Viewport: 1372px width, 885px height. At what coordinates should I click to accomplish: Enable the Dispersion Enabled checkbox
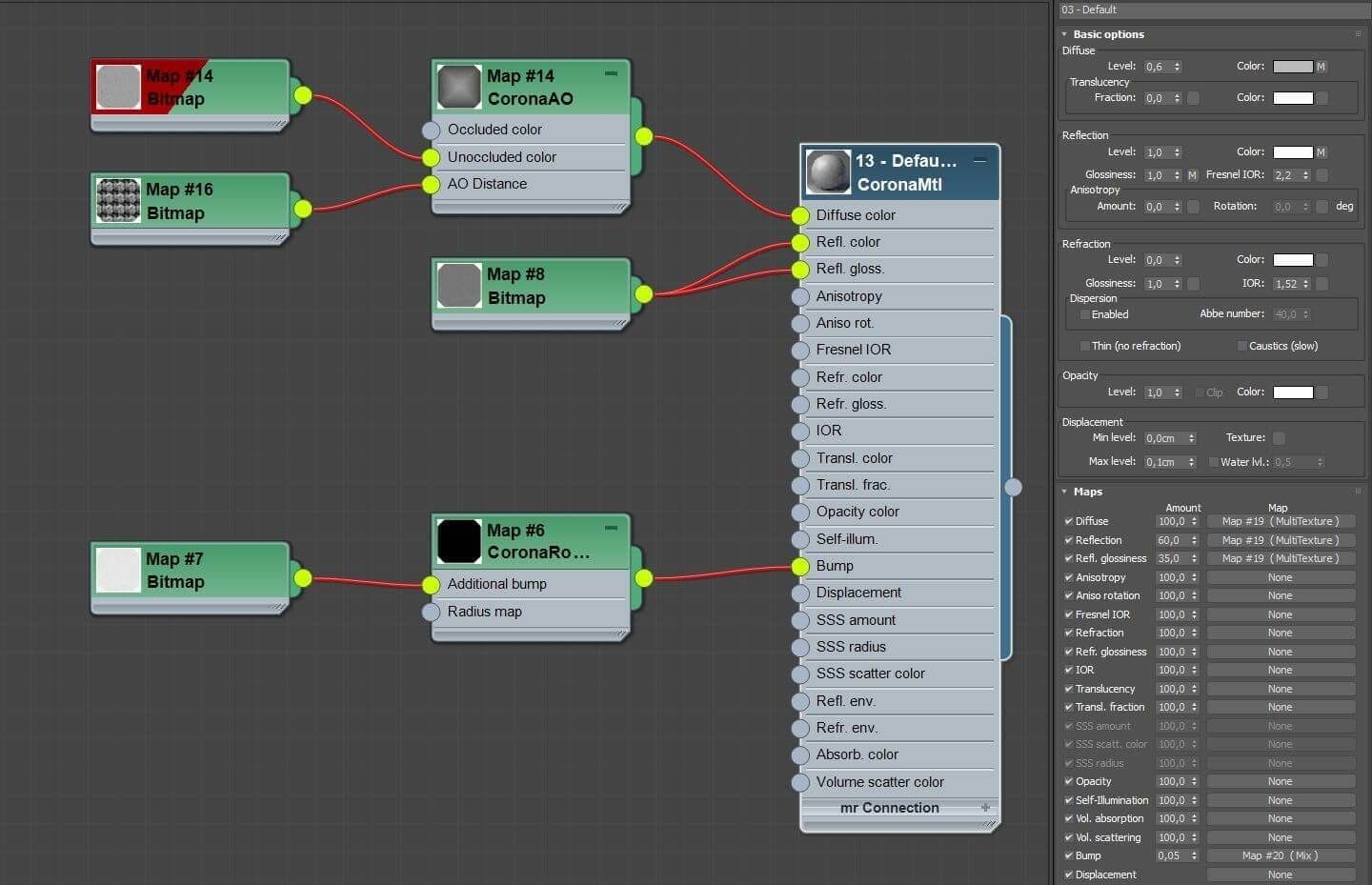(x=1084, y=314)
